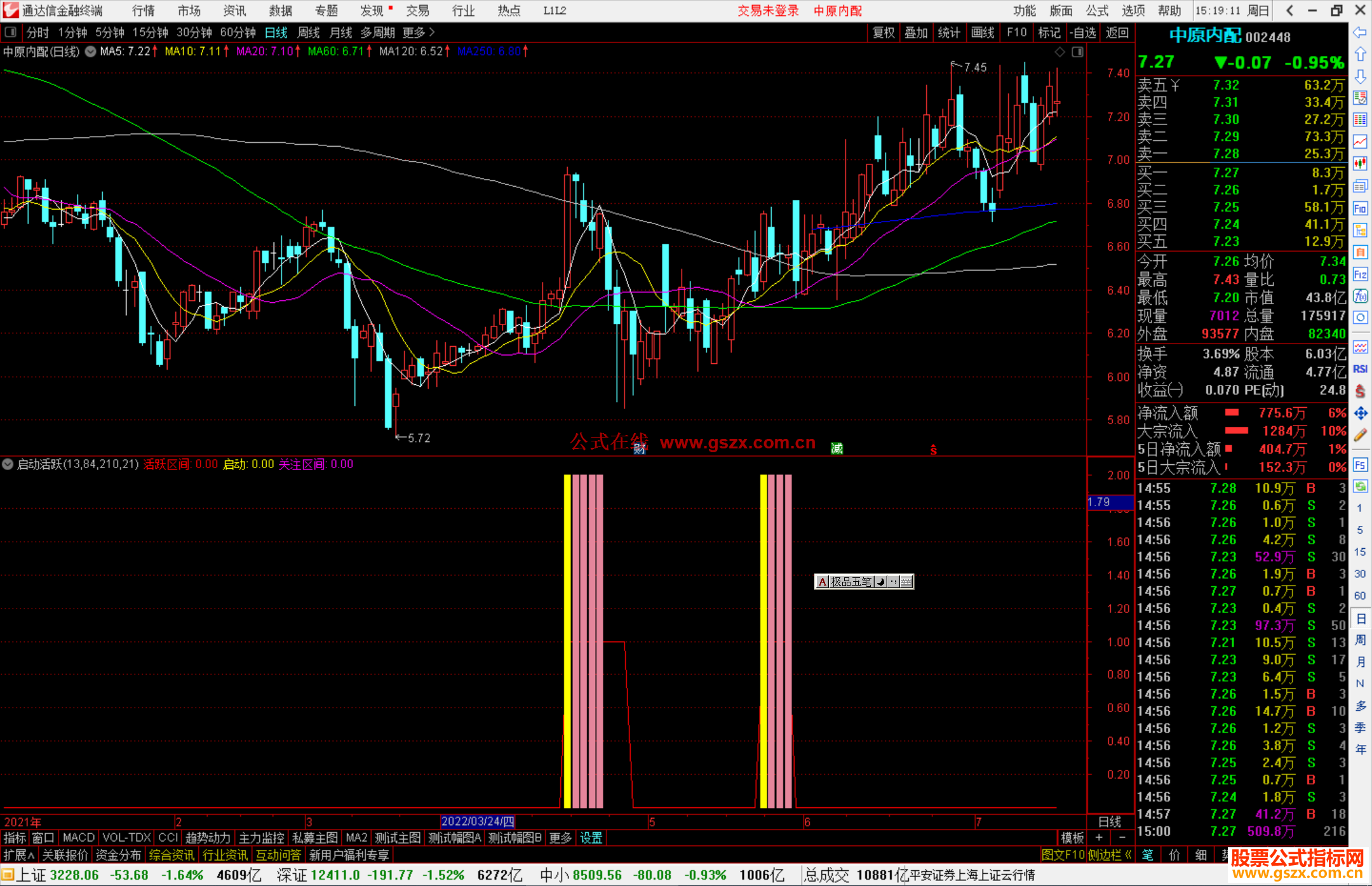Switch to the 周线 weekly chart tab
Screen dimensions: 1372x886
pos(309,32)
